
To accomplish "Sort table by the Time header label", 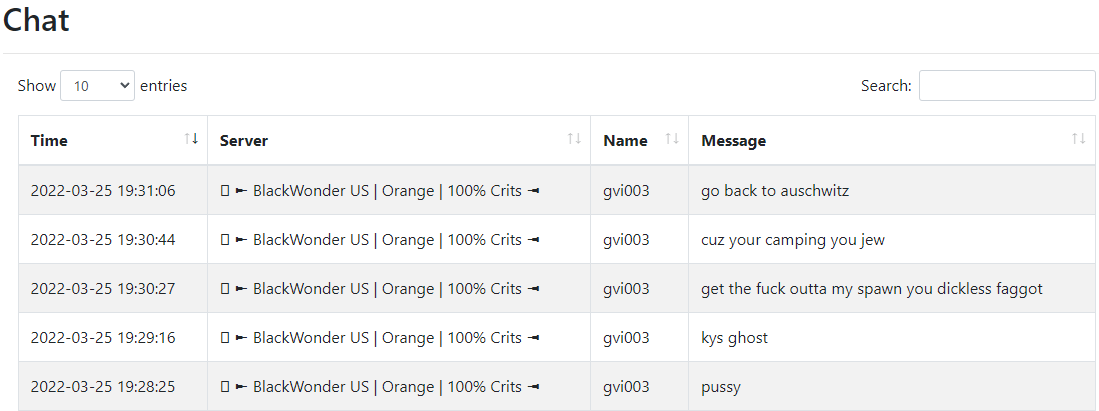I will (x=49, y=140).
